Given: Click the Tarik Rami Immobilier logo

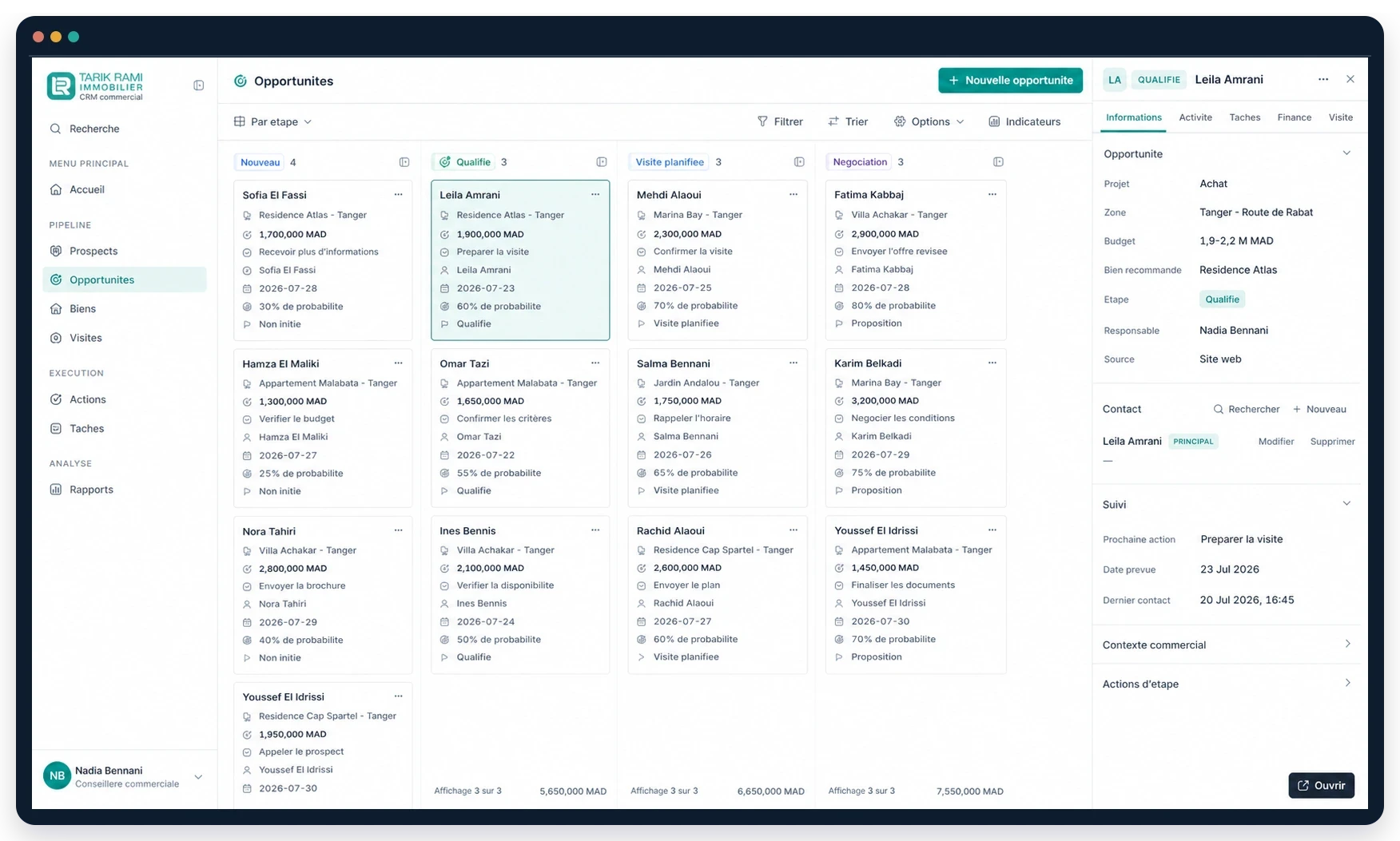Looking at the screenshot, I should click(x=95, y=86).
